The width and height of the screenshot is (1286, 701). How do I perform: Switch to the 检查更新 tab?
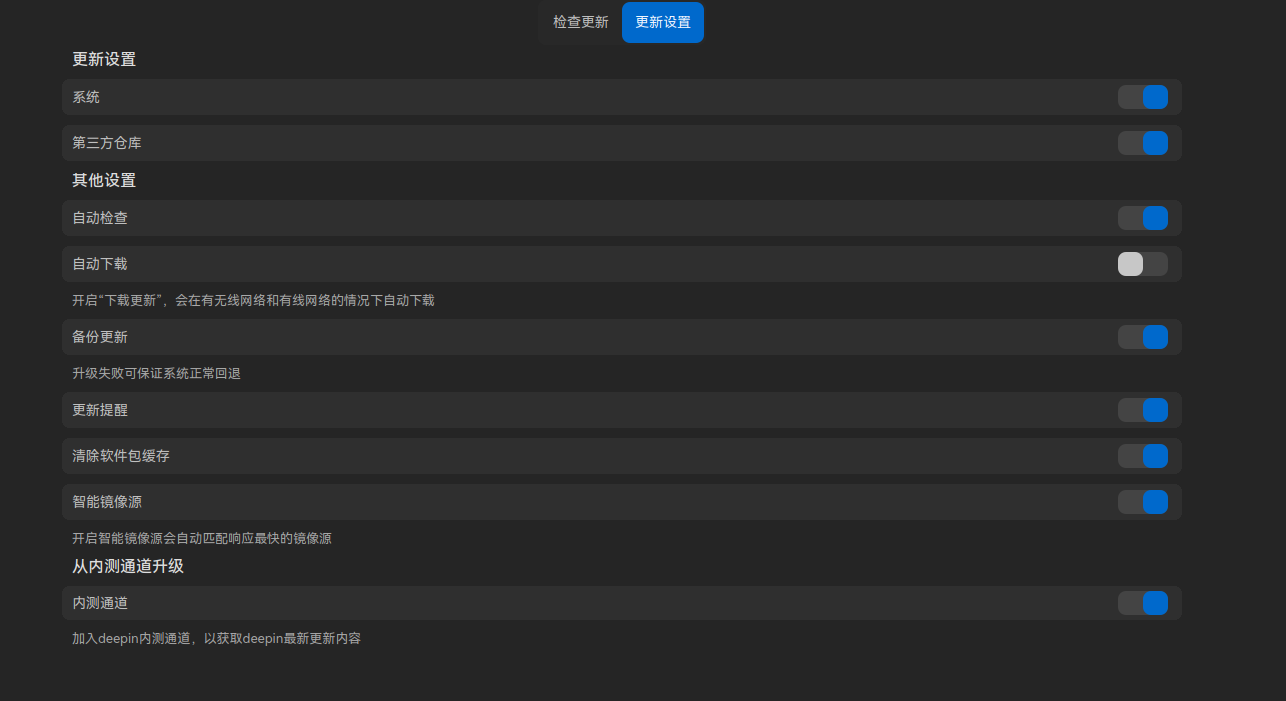pyautogui.click(x=580, y=22)
